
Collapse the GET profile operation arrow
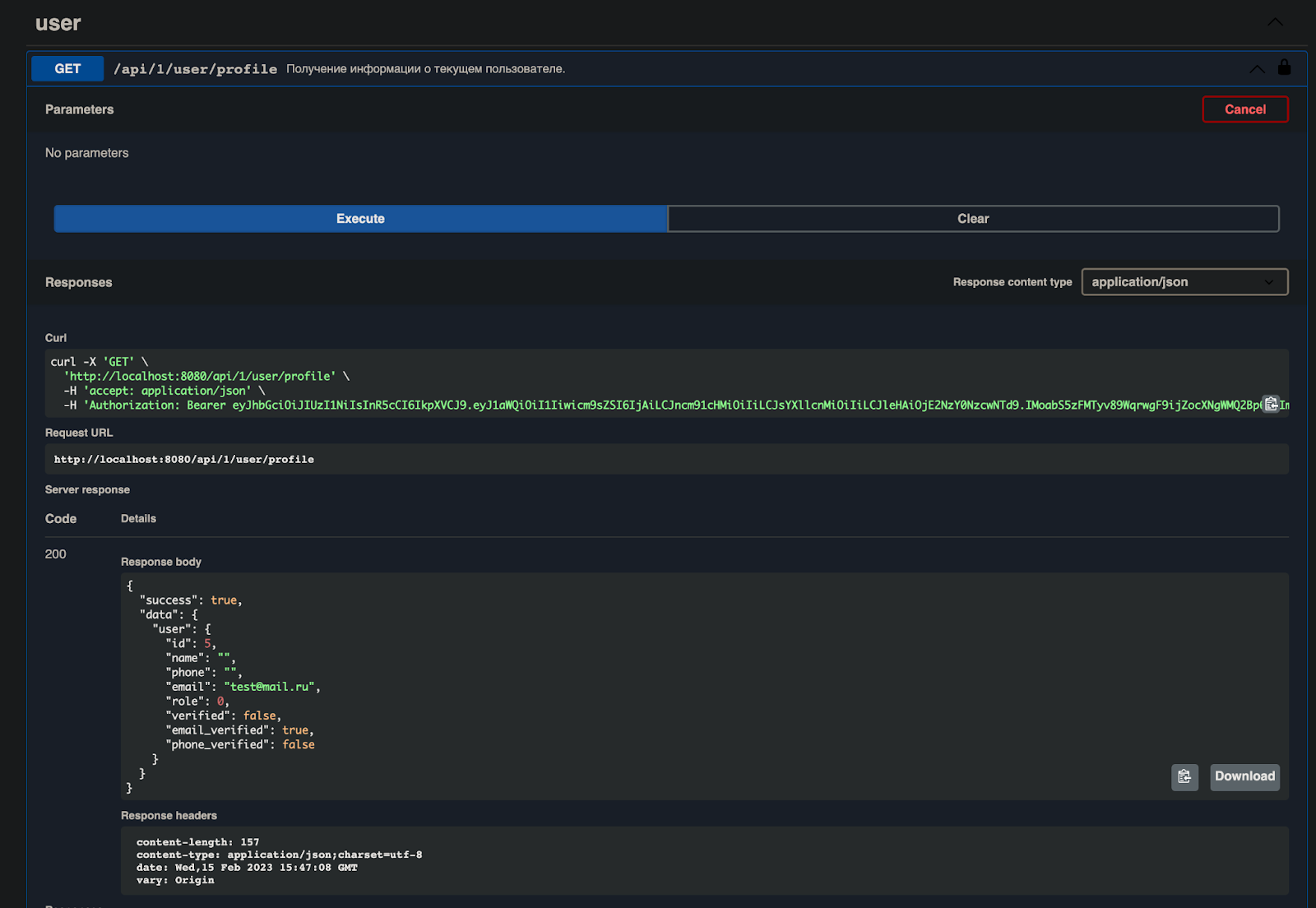(x=1257, y=69)
